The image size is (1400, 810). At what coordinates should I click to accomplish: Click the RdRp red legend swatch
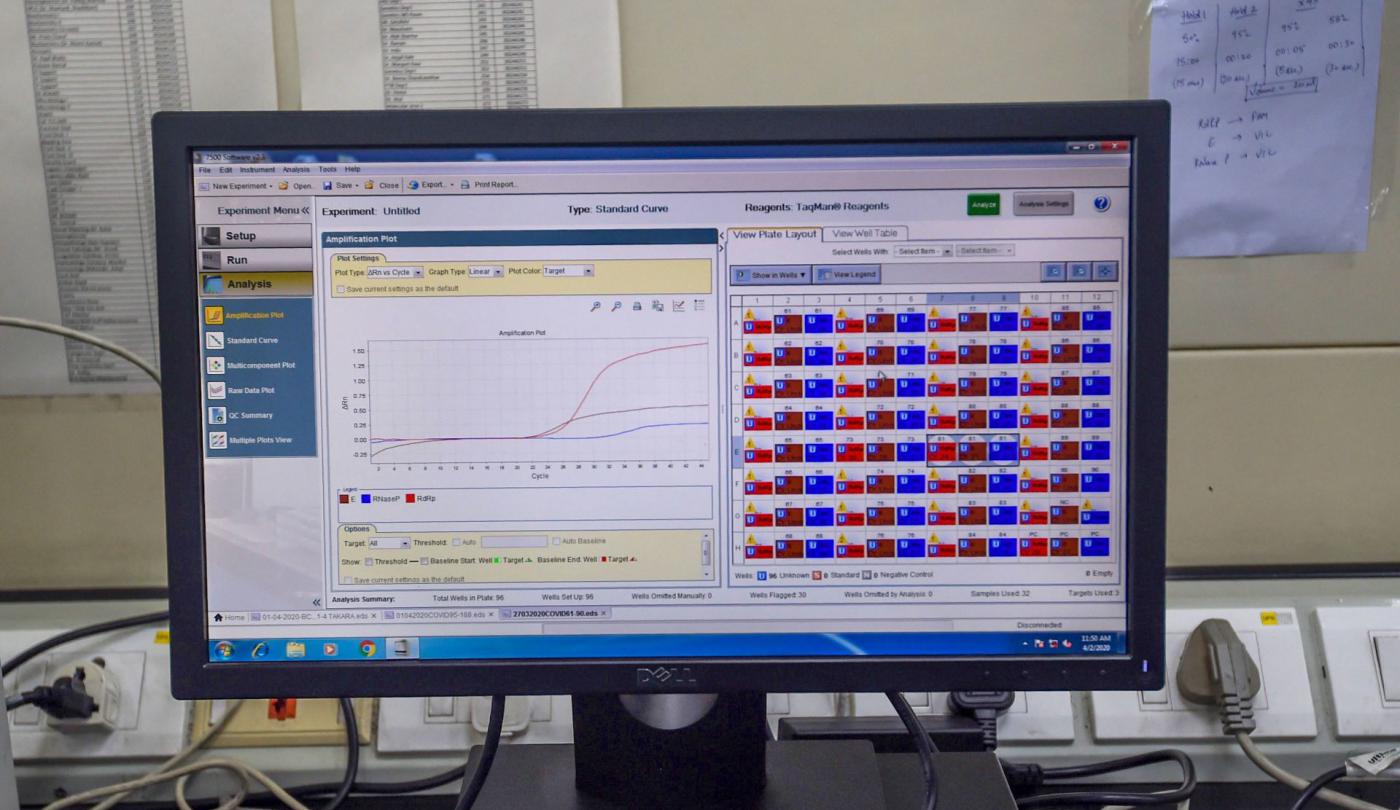click(x=410, y=498)
